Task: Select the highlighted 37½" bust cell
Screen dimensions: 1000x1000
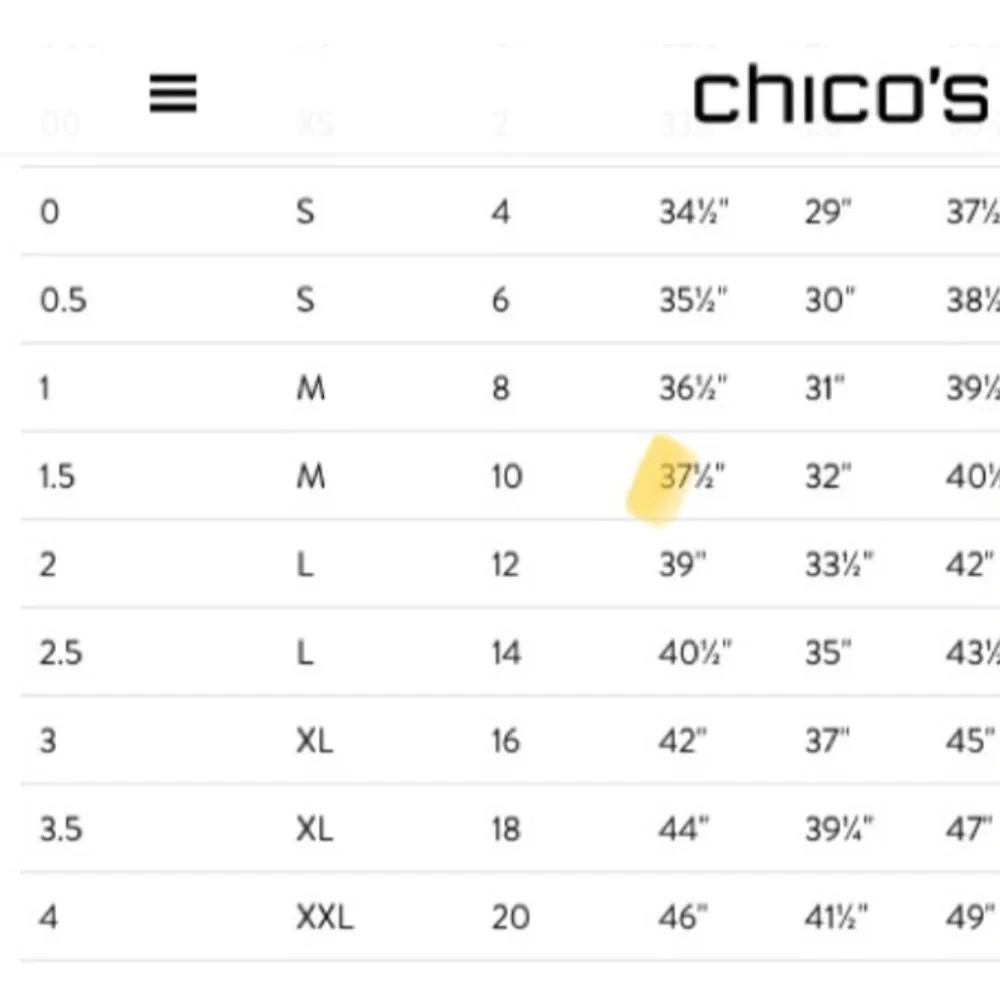Action: coord(691,476)
